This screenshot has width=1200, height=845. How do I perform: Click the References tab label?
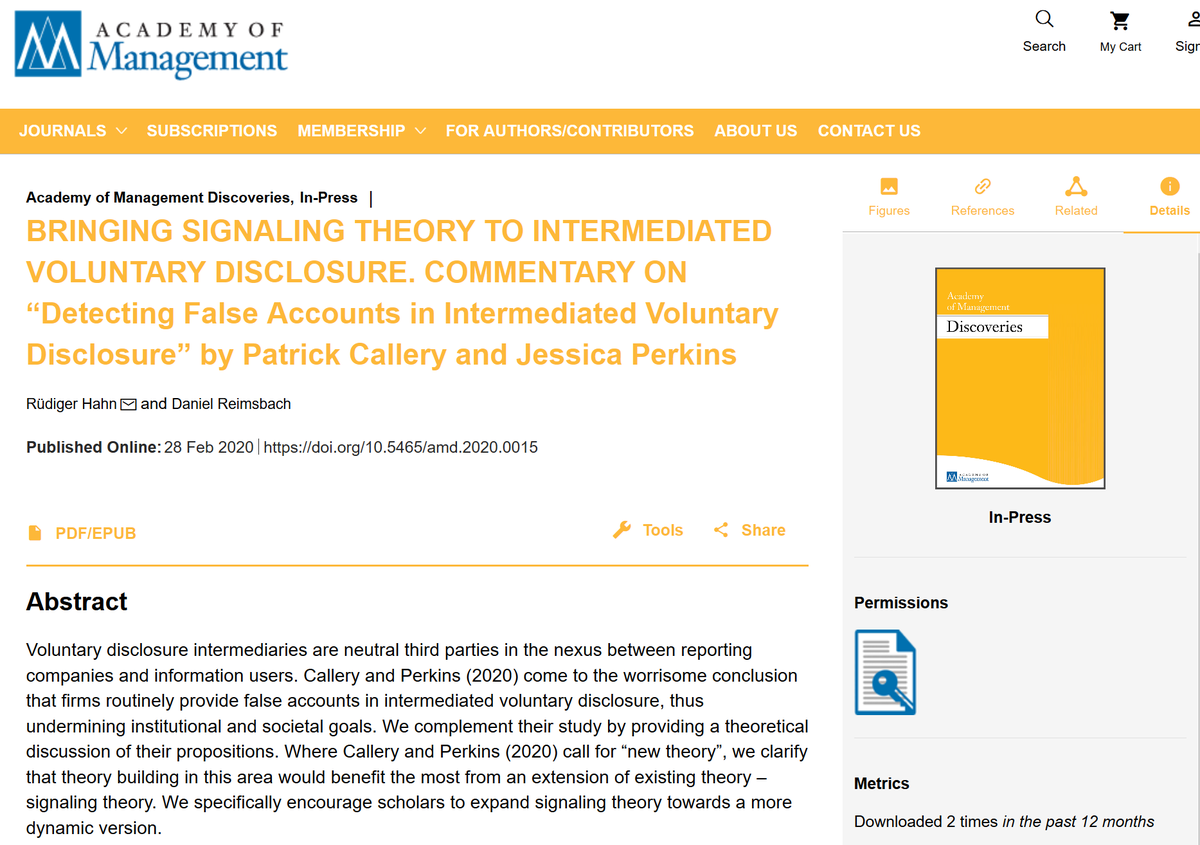coord(983,211)
